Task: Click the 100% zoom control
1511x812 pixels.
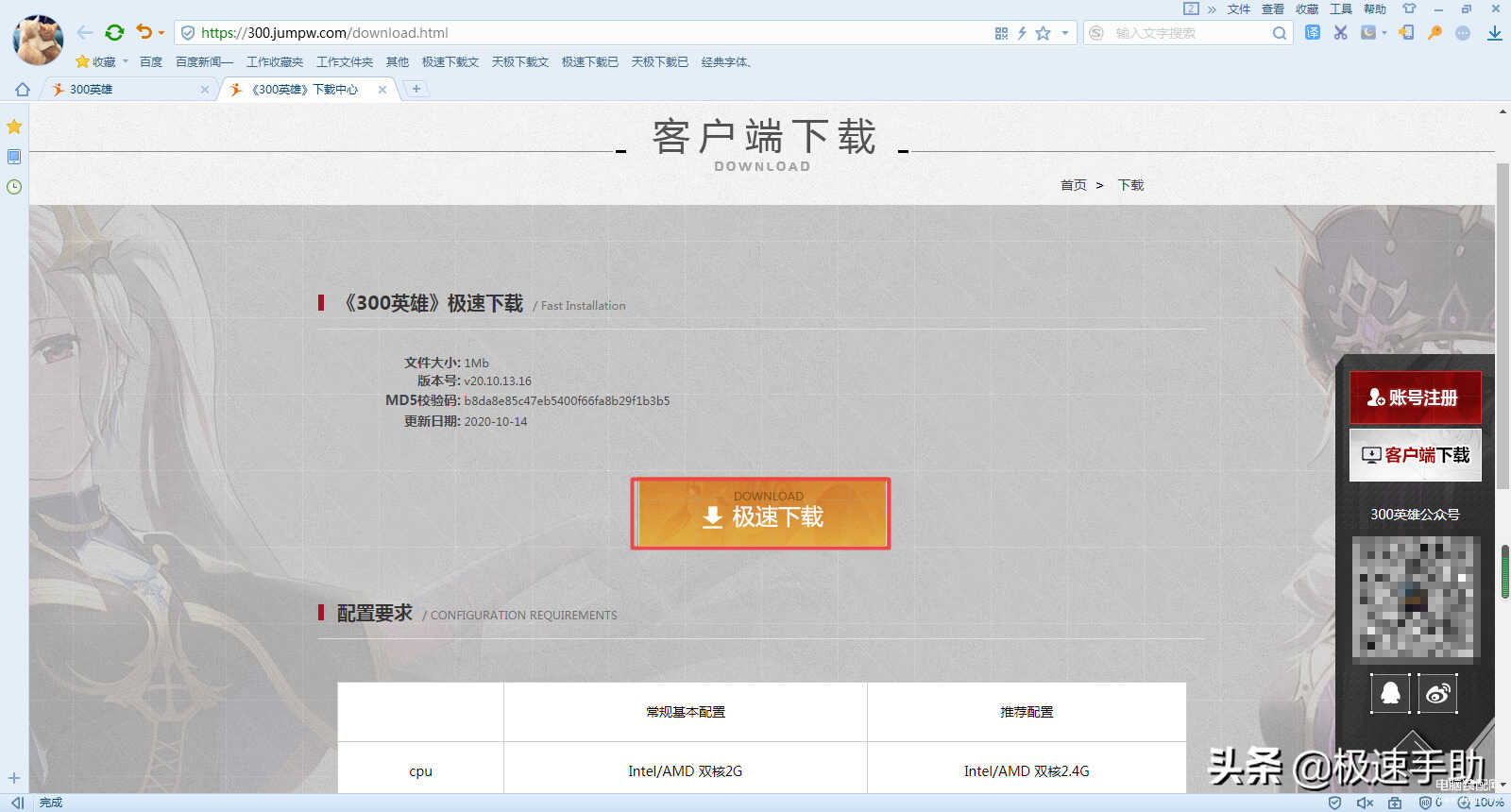Action: [x=1482, y=803]
